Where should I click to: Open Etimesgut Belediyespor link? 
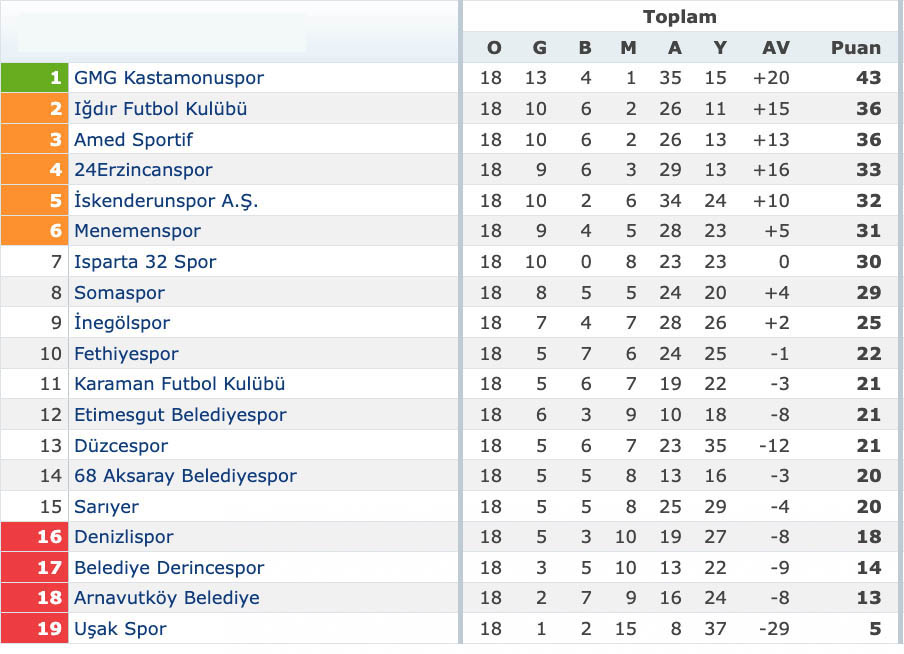(x=180, y=415)
